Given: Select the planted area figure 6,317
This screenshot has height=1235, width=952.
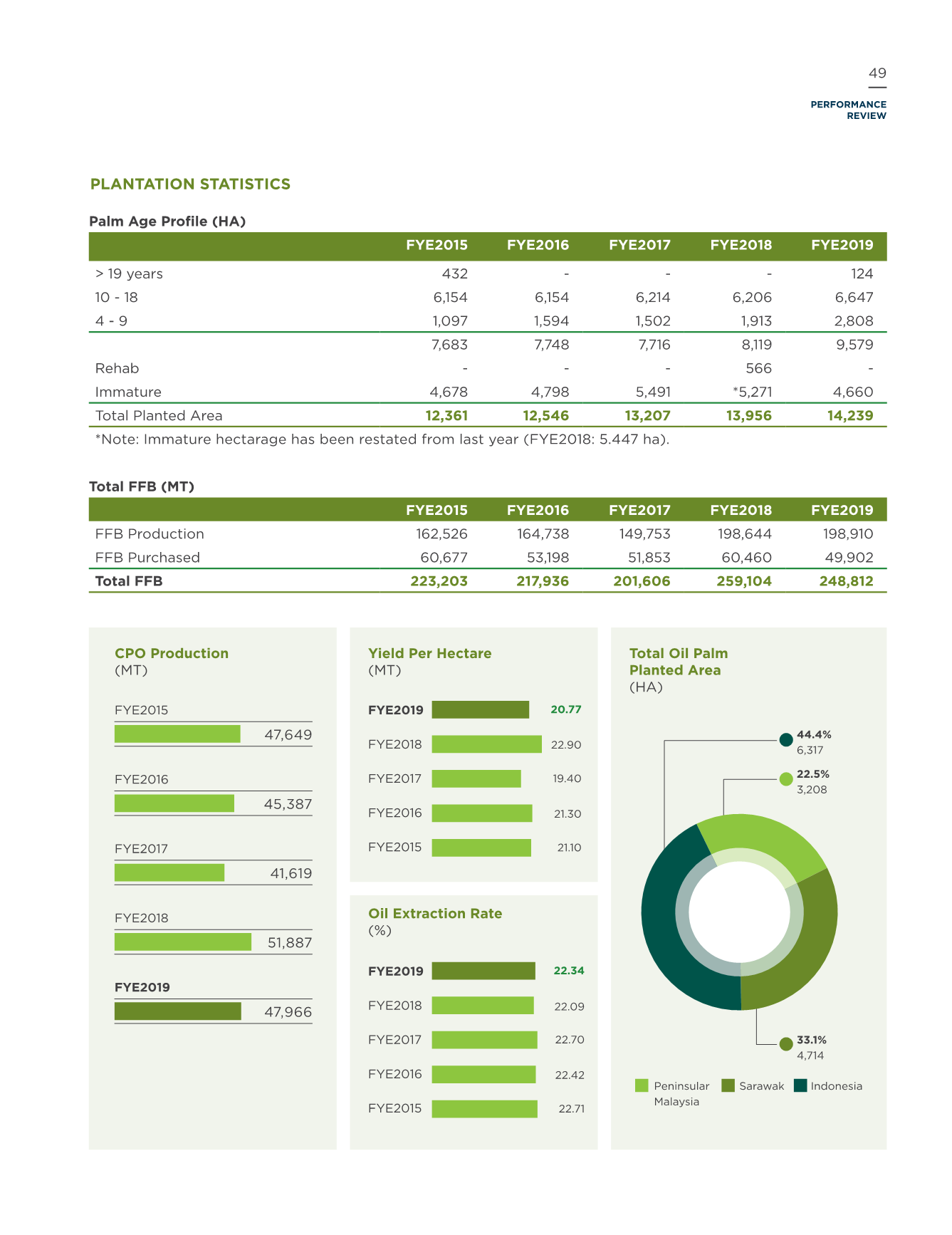Looking at the screenshot, I should pyautogui.click(x=810, y=750).
